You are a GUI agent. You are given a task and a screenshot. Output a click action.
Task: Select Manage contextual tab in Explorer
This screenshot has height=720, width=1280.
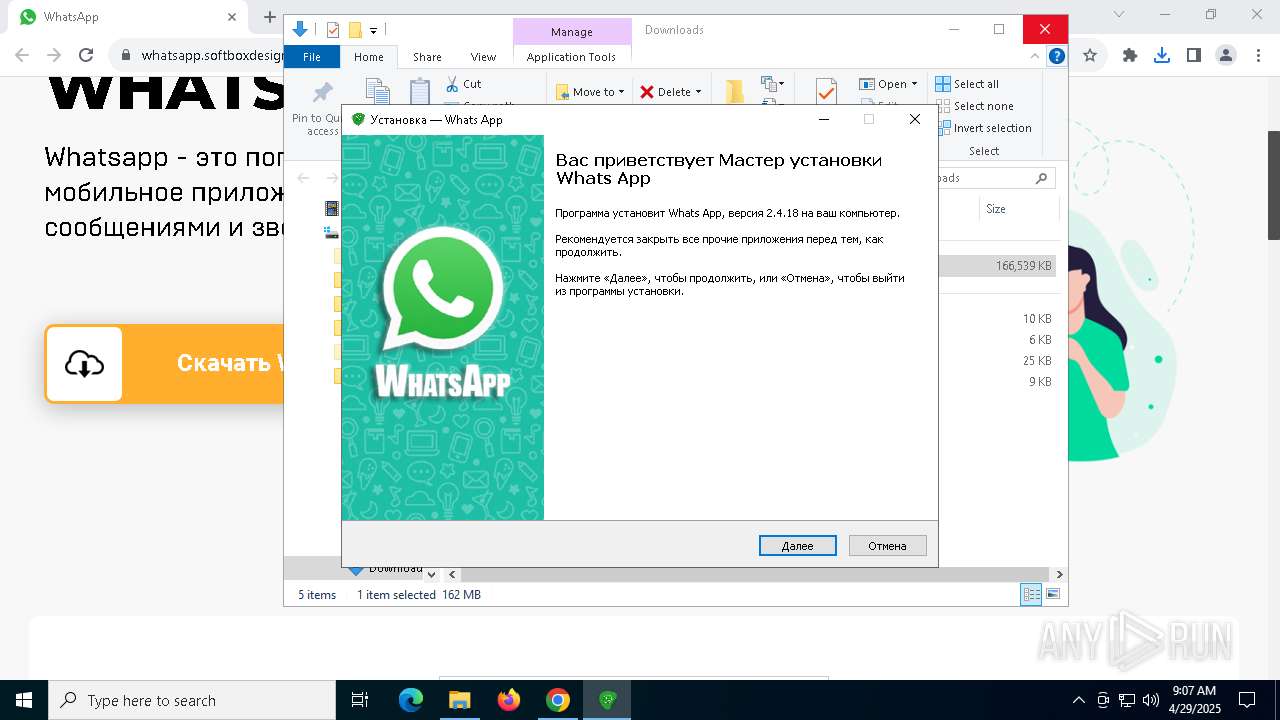[572, 32]
